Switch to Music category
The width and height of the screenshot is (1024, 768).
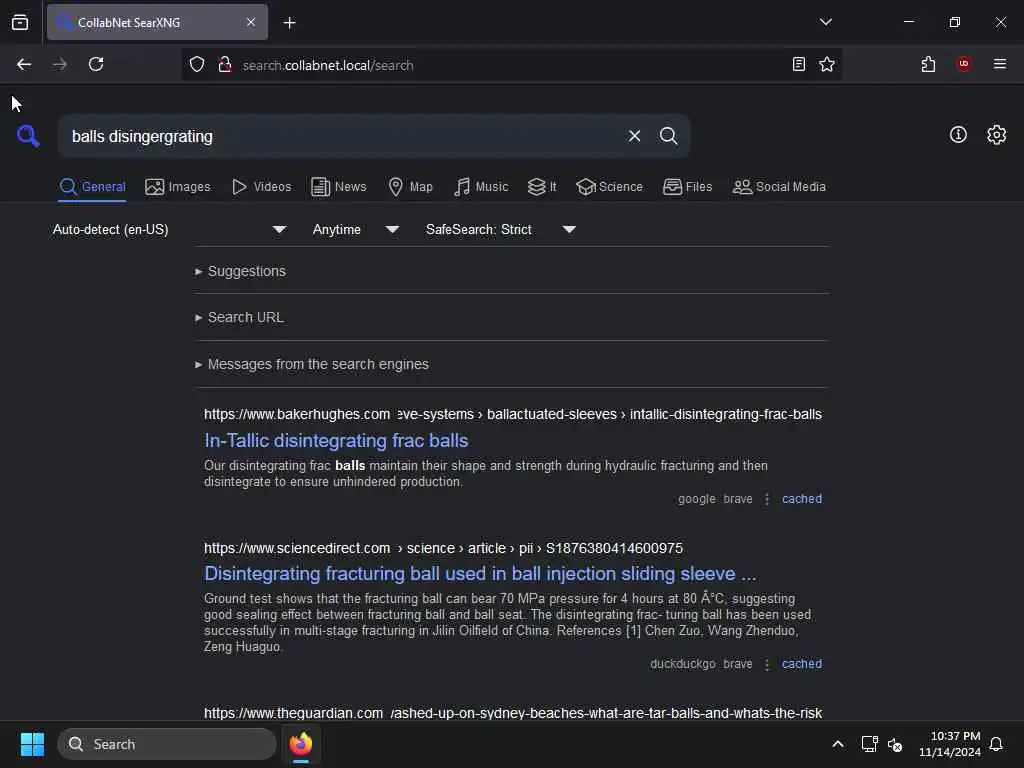point(481,187)
